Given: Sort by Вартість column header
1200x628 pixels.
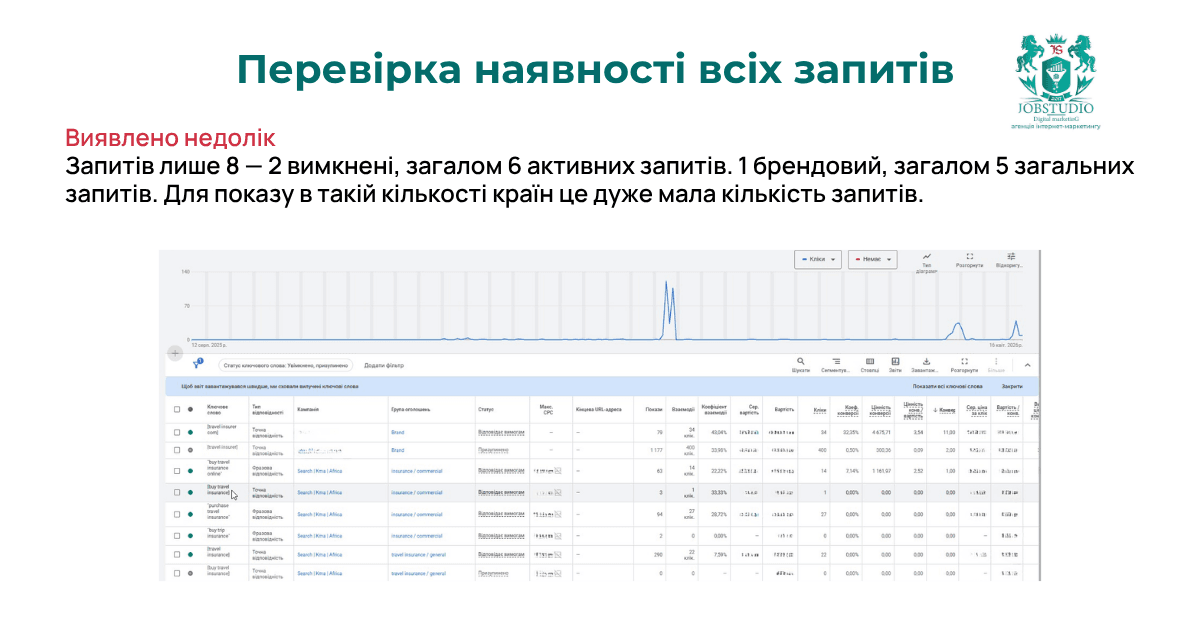Looking at the screenshot, I should pos(785,409).
